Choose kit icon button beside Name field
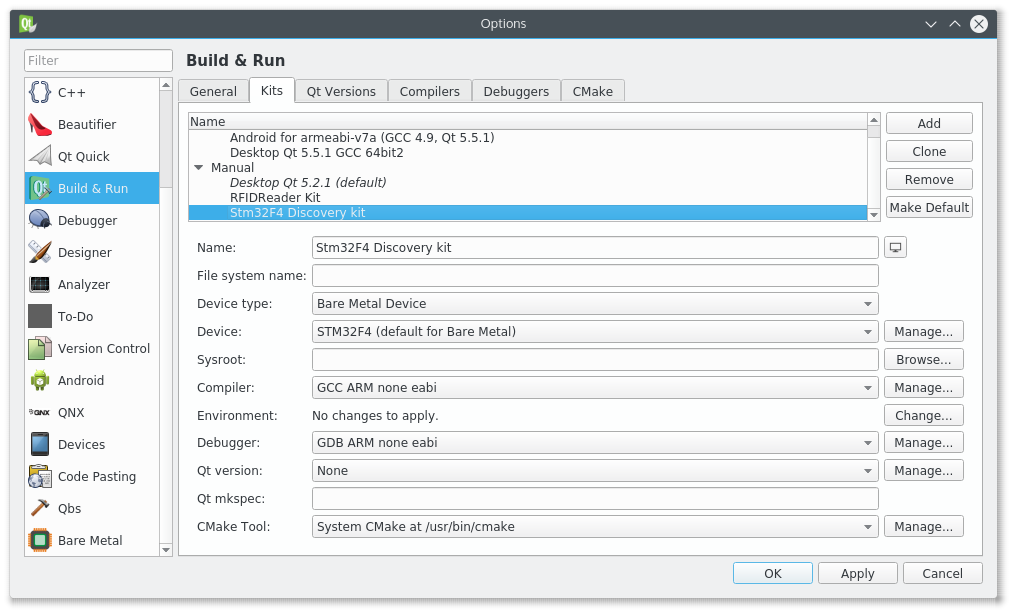 (895, 248)
